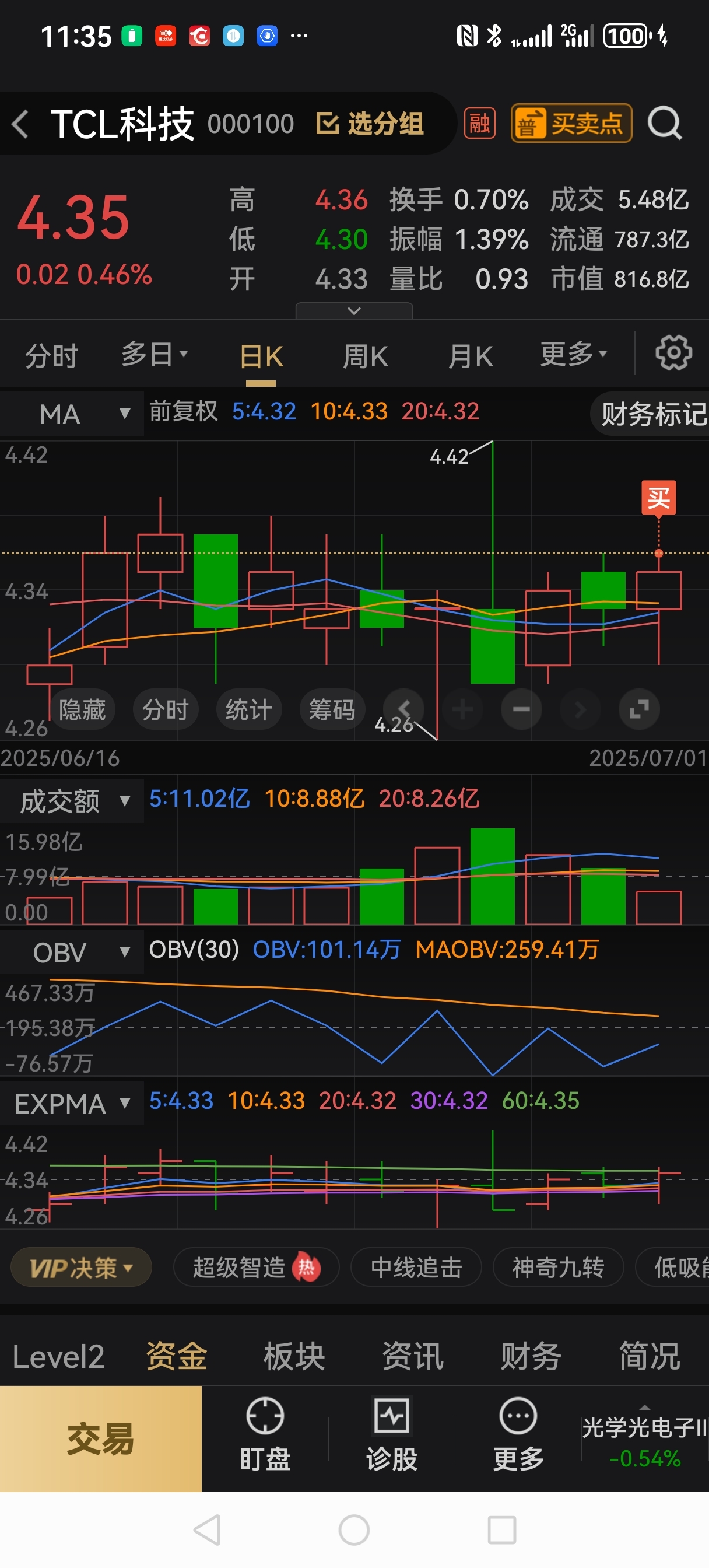Open the search magnifier icon
Screen dimensions: 709x1568
[x=665, y=124]
